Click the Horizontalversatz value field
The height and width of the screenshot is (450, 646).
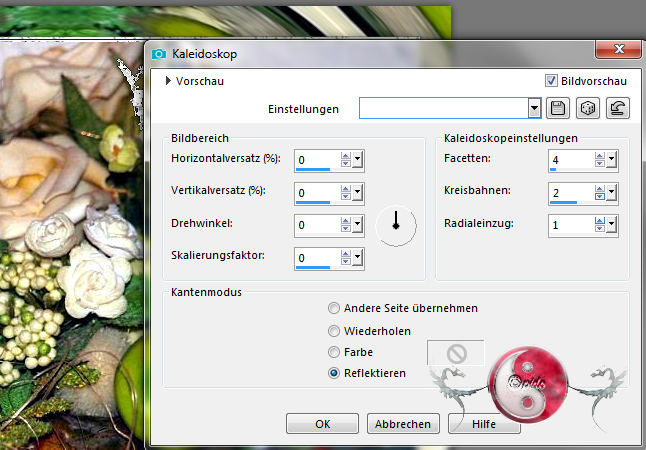point(316,160)
